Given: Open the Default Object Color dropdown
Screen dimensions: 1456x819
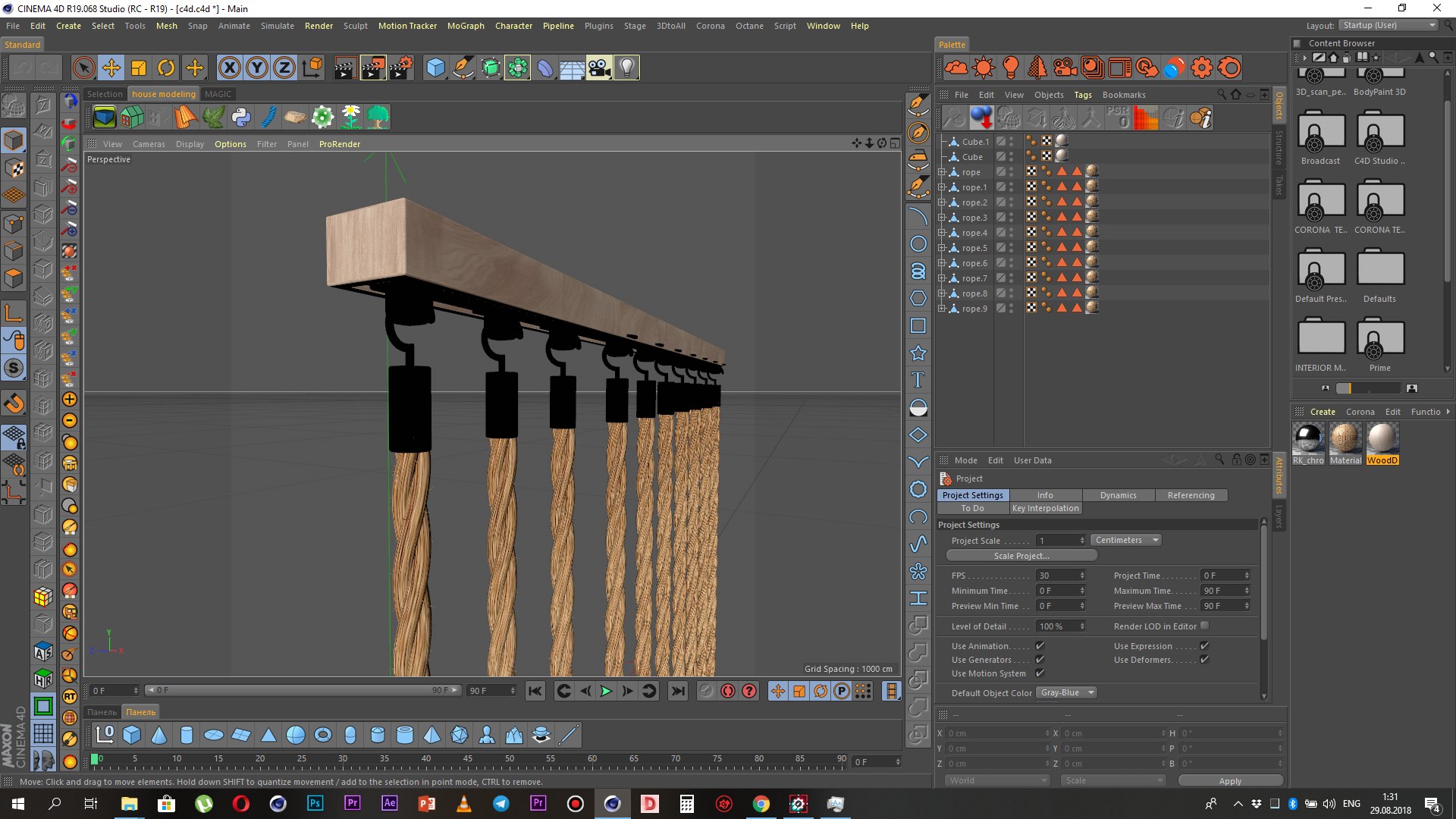Looking at the screenshot, I should 1066,692.
